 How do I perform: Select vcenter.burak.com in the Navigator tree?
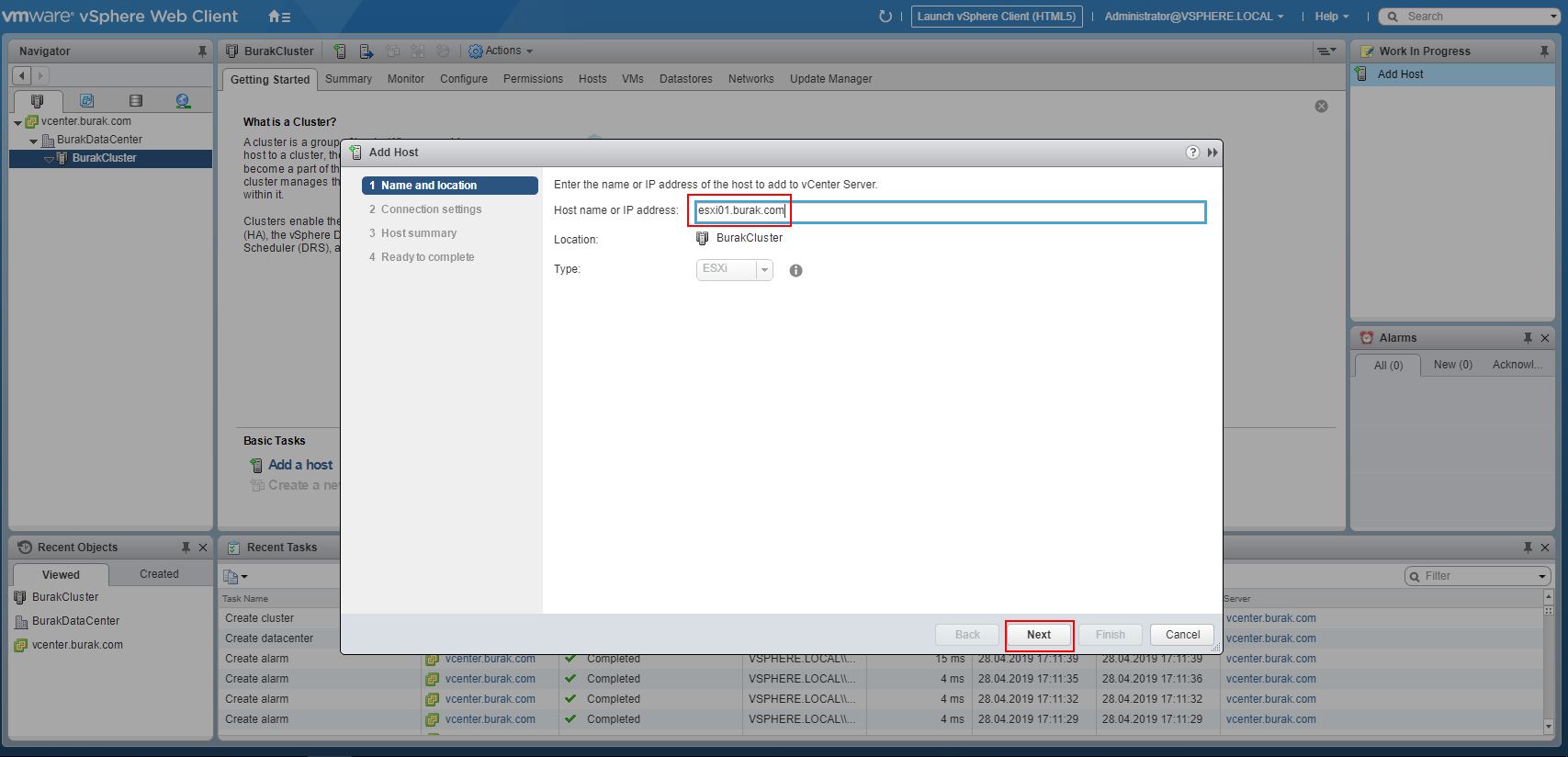pyautogui.click(x=85, y=121)
